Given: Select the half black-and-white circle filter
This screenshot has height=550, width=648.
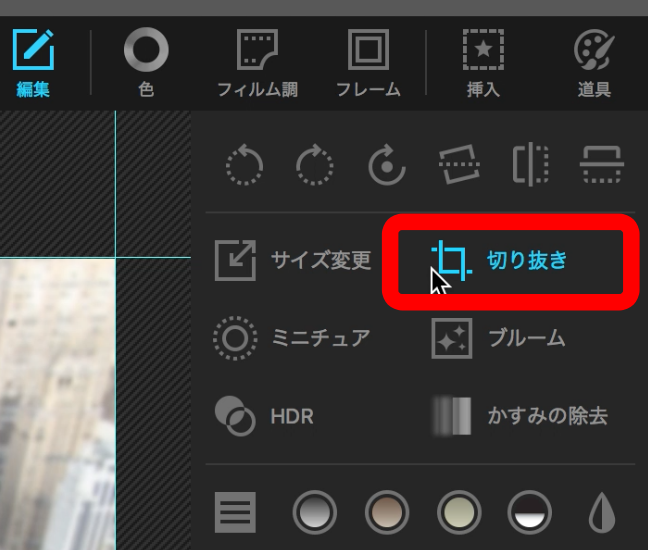Looking at the screenshot, I should (529, 512).
